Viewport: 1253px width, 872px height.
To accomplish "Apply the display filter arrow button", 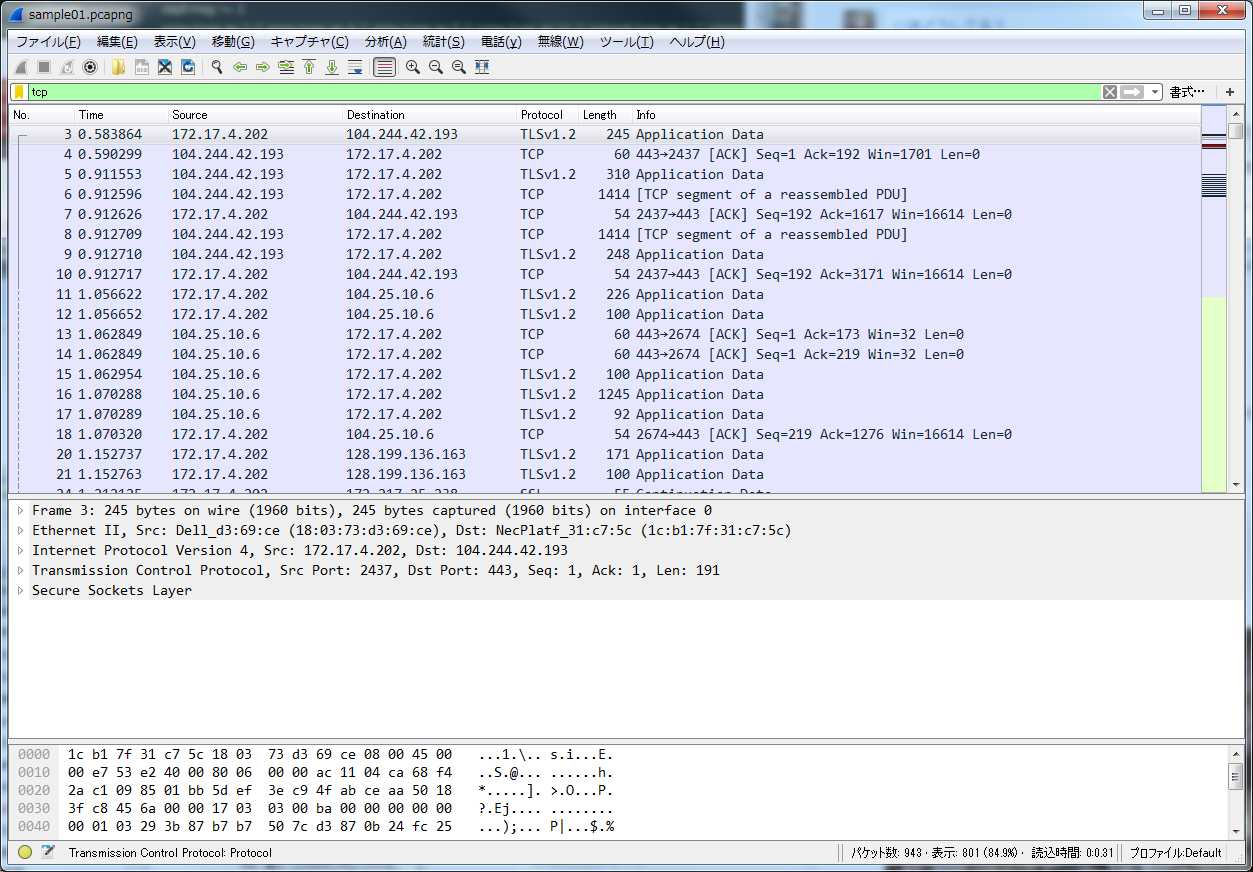I will [x=1132, y=92].
